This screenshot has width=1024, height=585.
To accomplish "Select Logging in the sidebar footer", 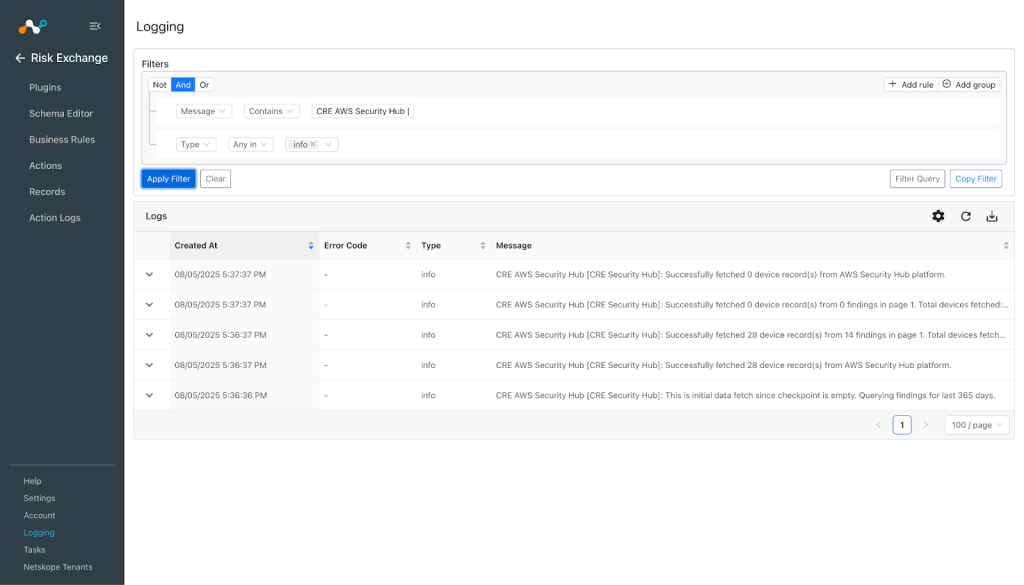I will coord(39,533).
